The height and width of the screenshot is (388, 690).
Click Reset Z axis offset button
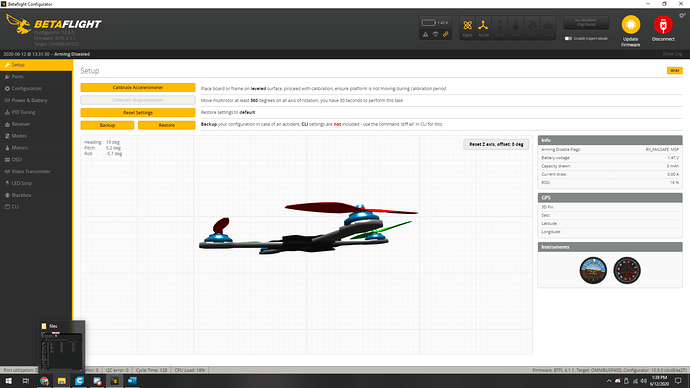(x=496, y=144)
